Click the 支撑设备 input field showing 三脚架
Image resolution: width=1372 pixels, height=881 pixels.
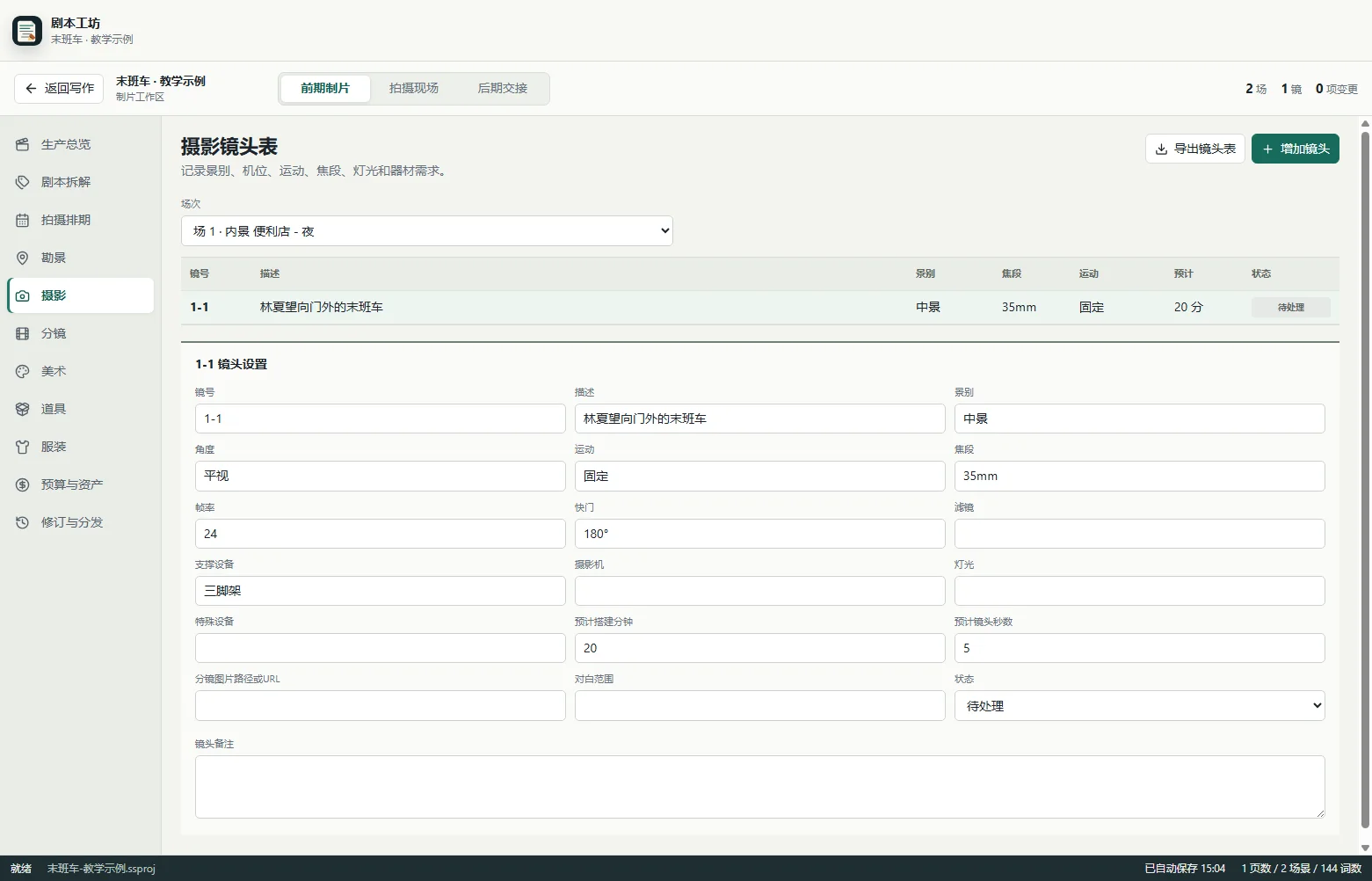381,591
